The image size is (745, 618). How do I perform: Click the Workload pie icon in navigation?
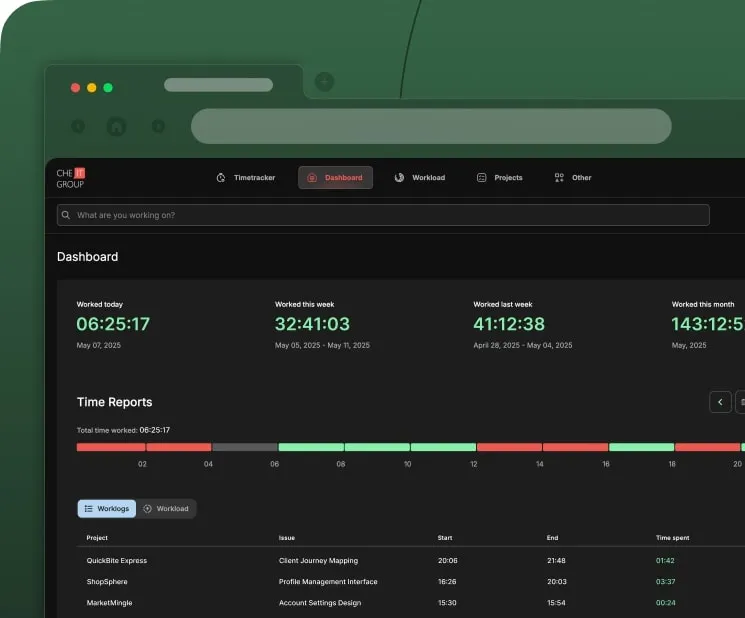pos(399,178)
